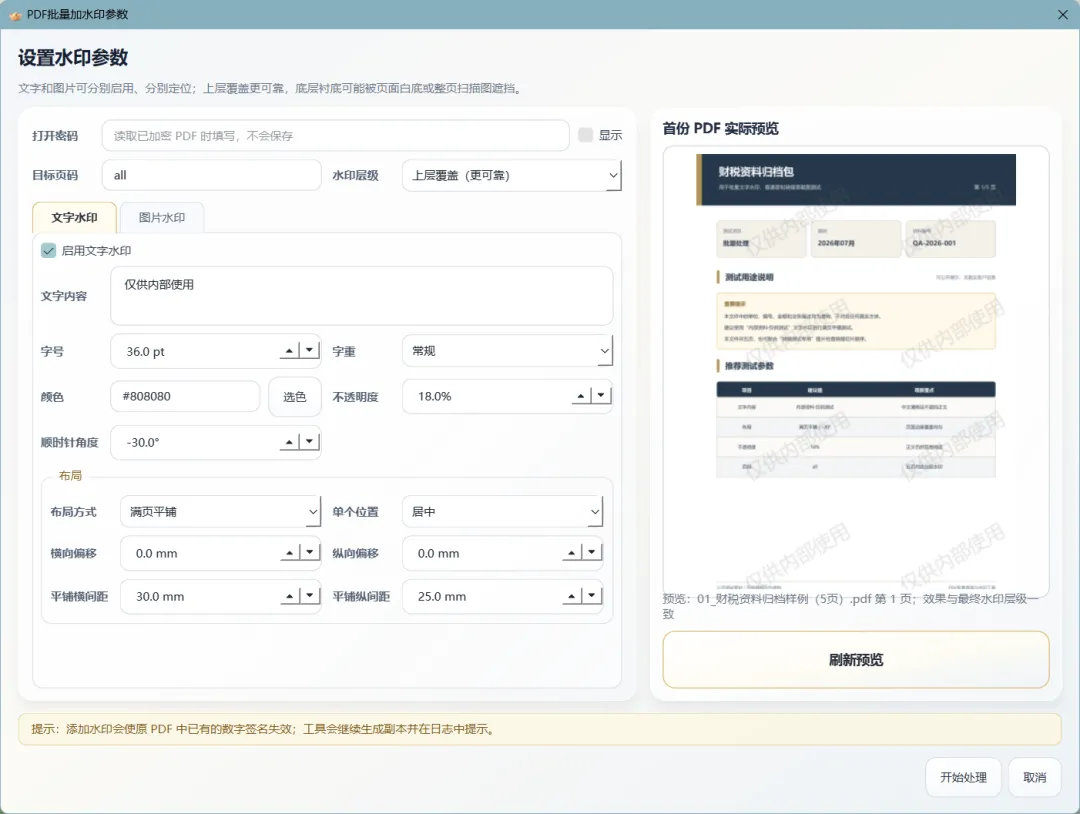Decrease 平铺横间距 spacing with down arrow
This screenshot has height=814, width=1080.
309,596
